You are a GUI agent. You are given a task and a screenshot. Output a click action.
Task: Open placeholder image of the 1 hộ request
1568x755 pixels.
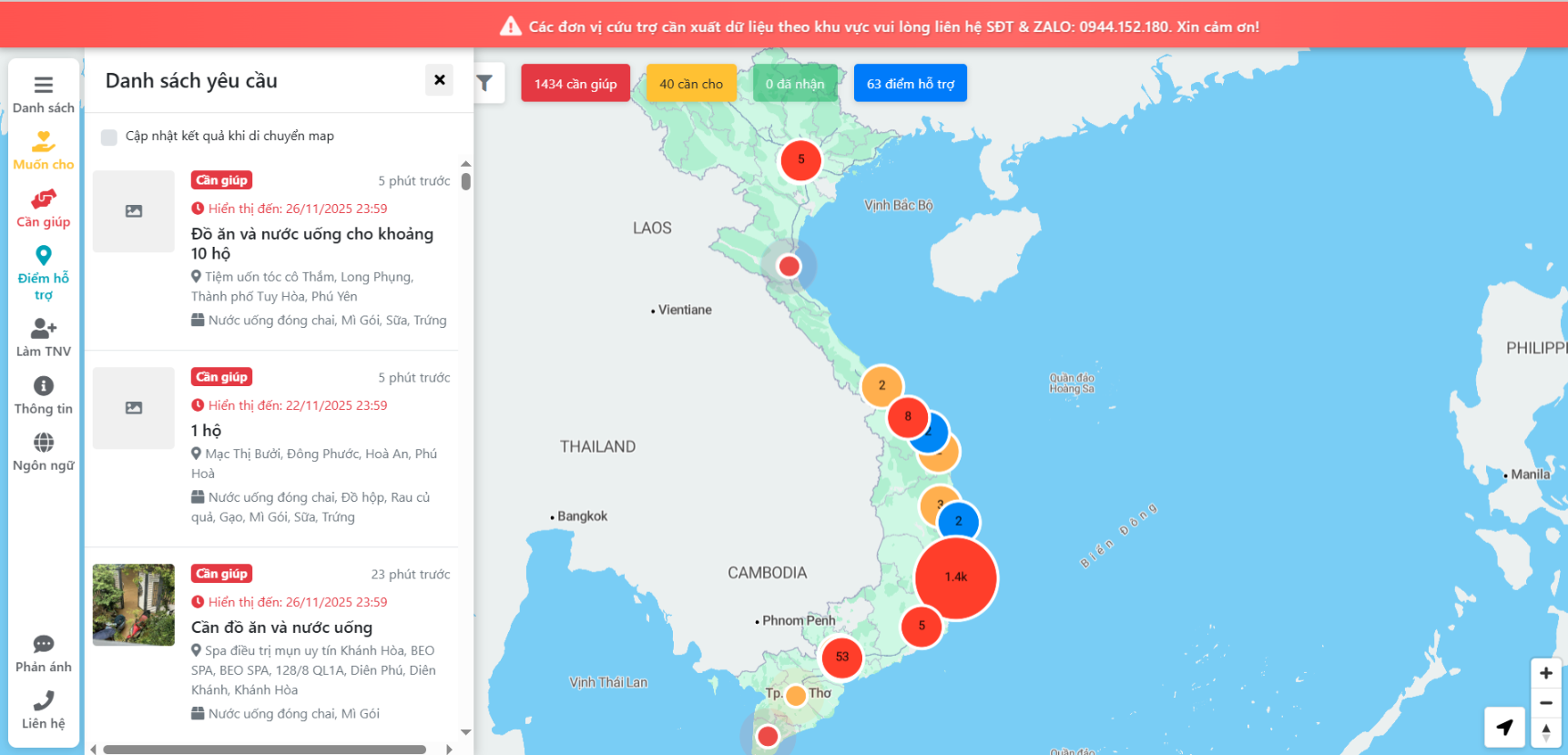click(x=134, y=408)
